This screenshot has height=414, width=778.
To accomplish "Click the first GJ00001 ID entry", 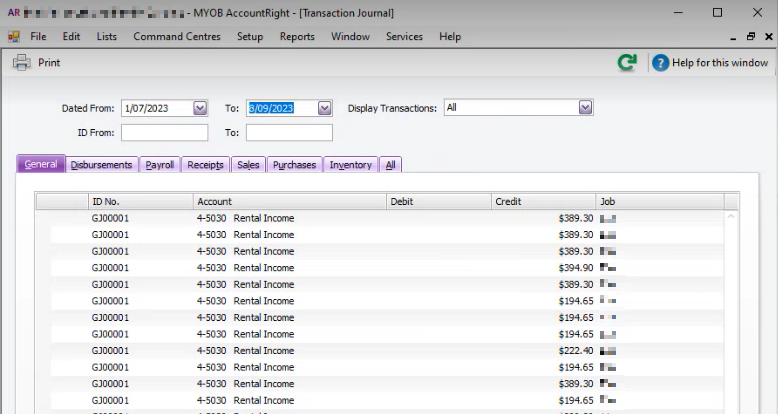I will [110, 218].
